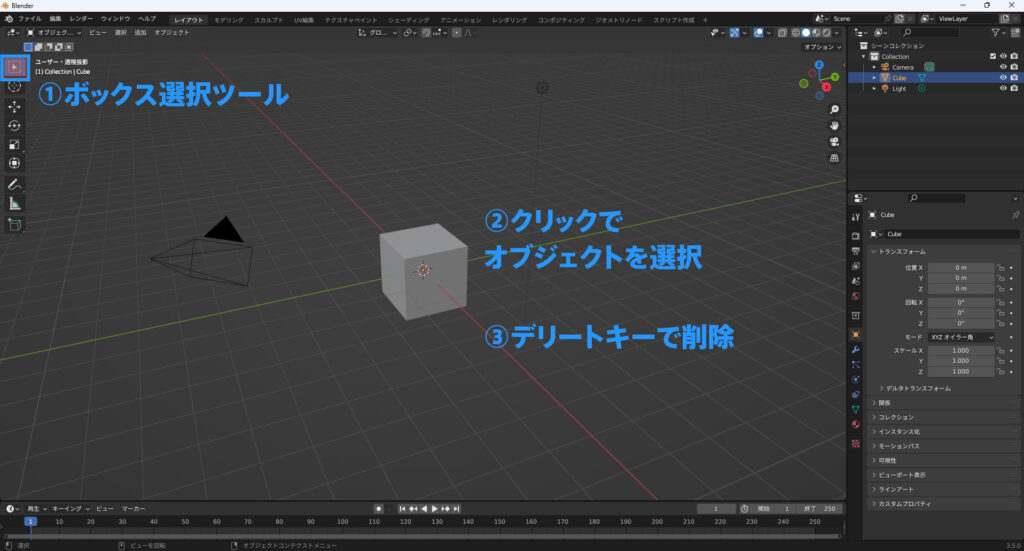Select solid viewport shading mode
This screenshot has height=551, width=1024.
coord(806,33)
